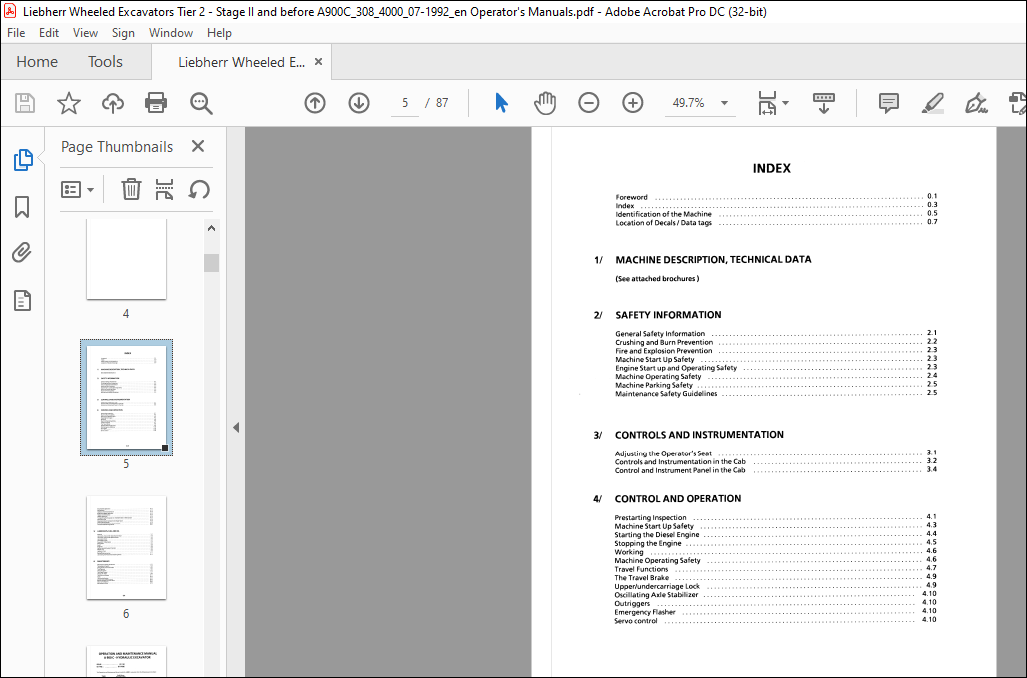Bookmark the file with the star icon

point(69,103)
